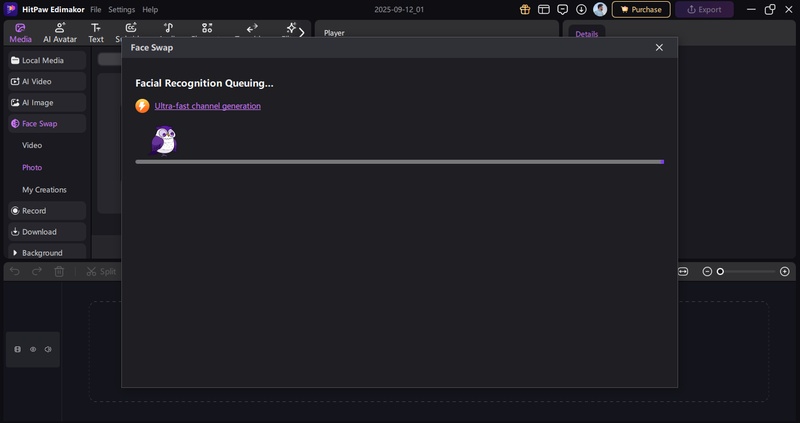
Task: Choose Video under Face Swap
Action: click(32, 145)
